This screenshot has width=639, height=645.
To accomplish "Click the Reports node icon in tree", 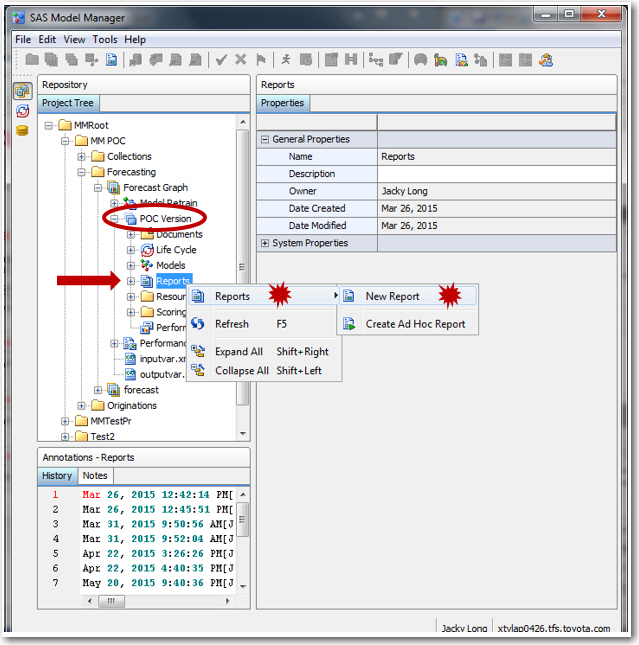I will pyautogui.click(x=147, y=281).
